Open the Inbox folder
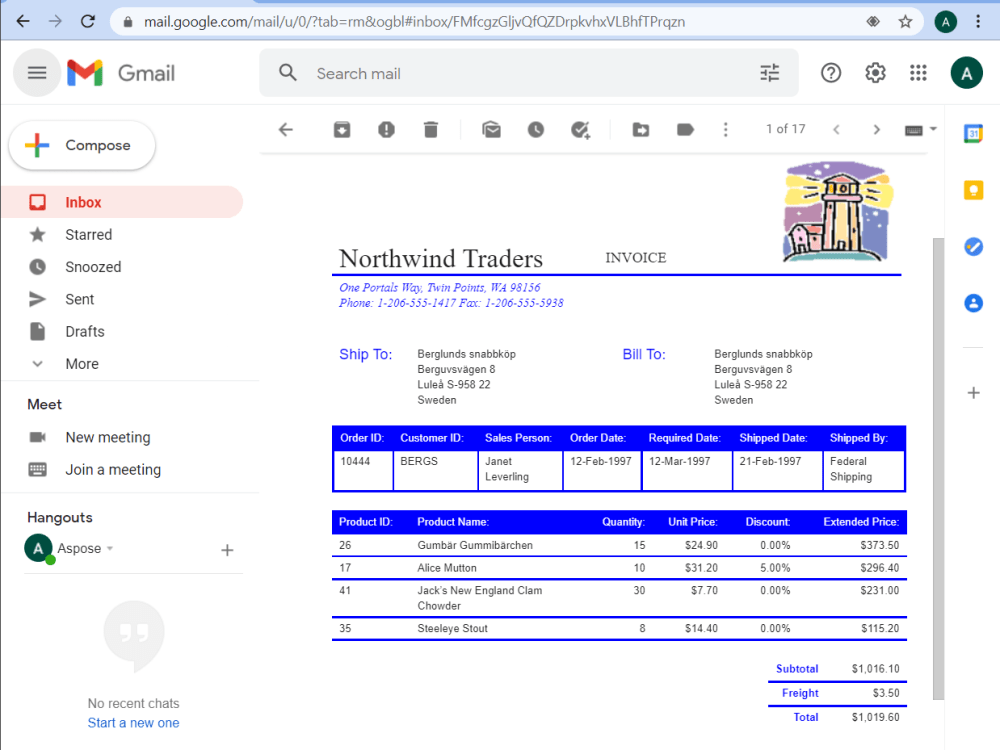This screenshot has height=750, width=1000. coord(121,202)
